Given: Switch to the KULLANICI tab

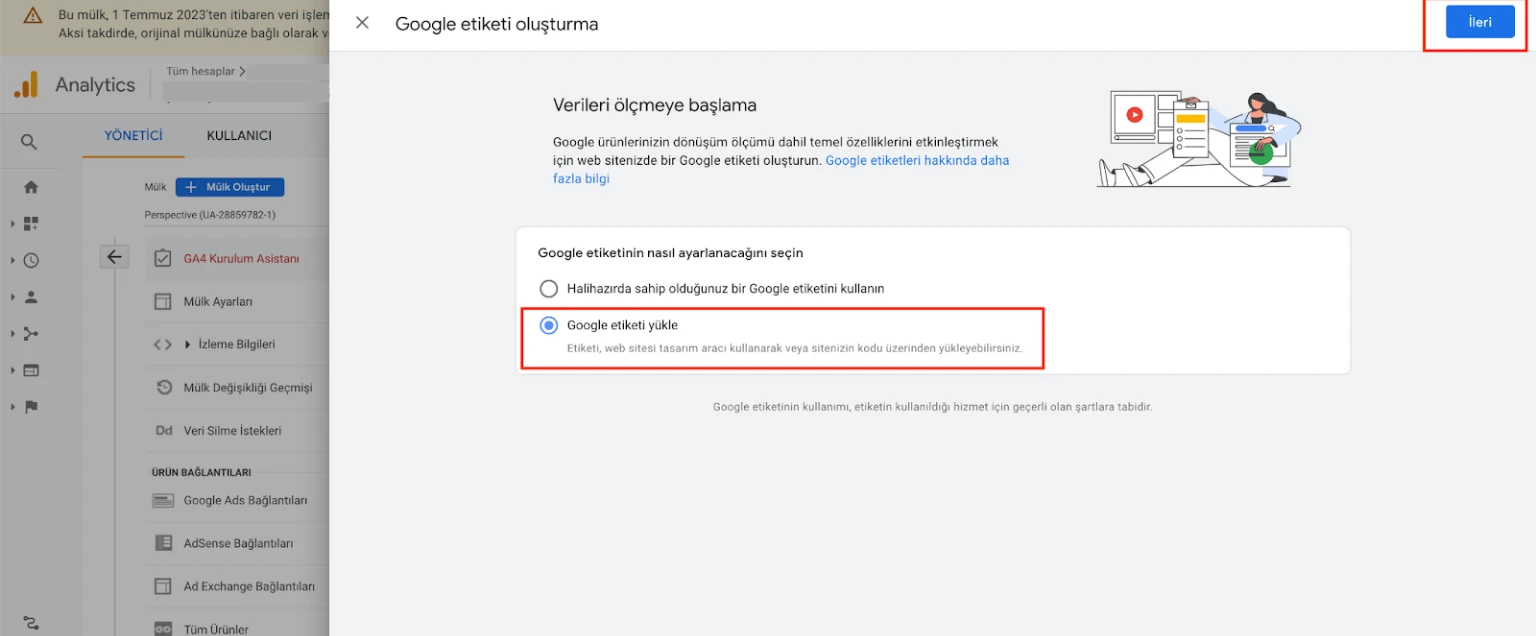Looking at the screenshot, I should click(x=238, y=134).
